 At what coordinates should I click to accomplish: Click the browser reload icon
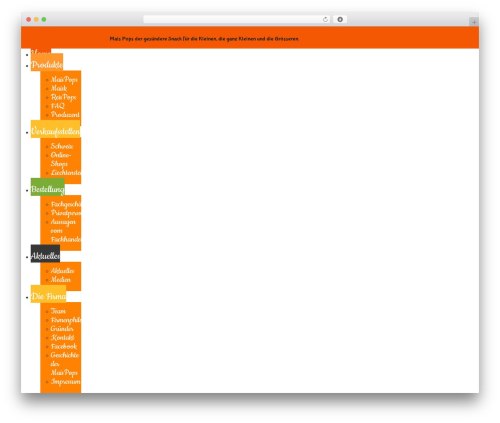tap(325, 19)
